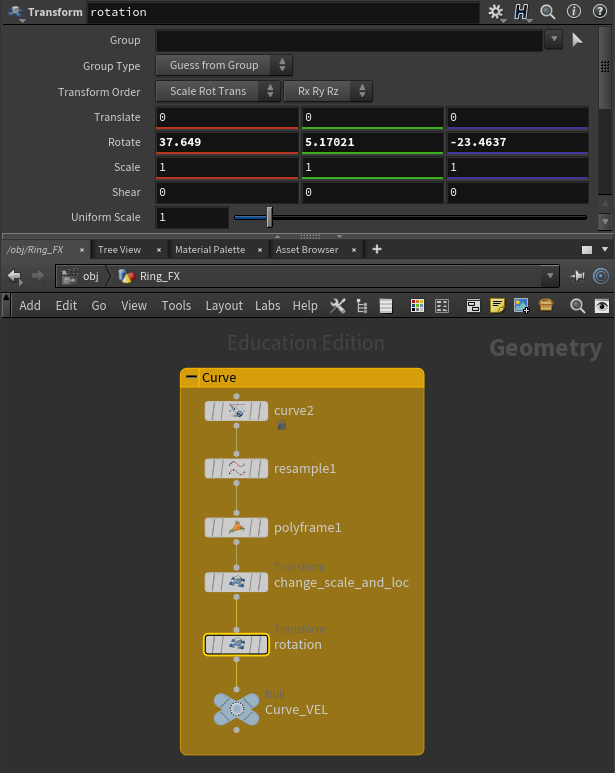
Task: Search parameters with the magnifier icon
Action: click(547, 12)
